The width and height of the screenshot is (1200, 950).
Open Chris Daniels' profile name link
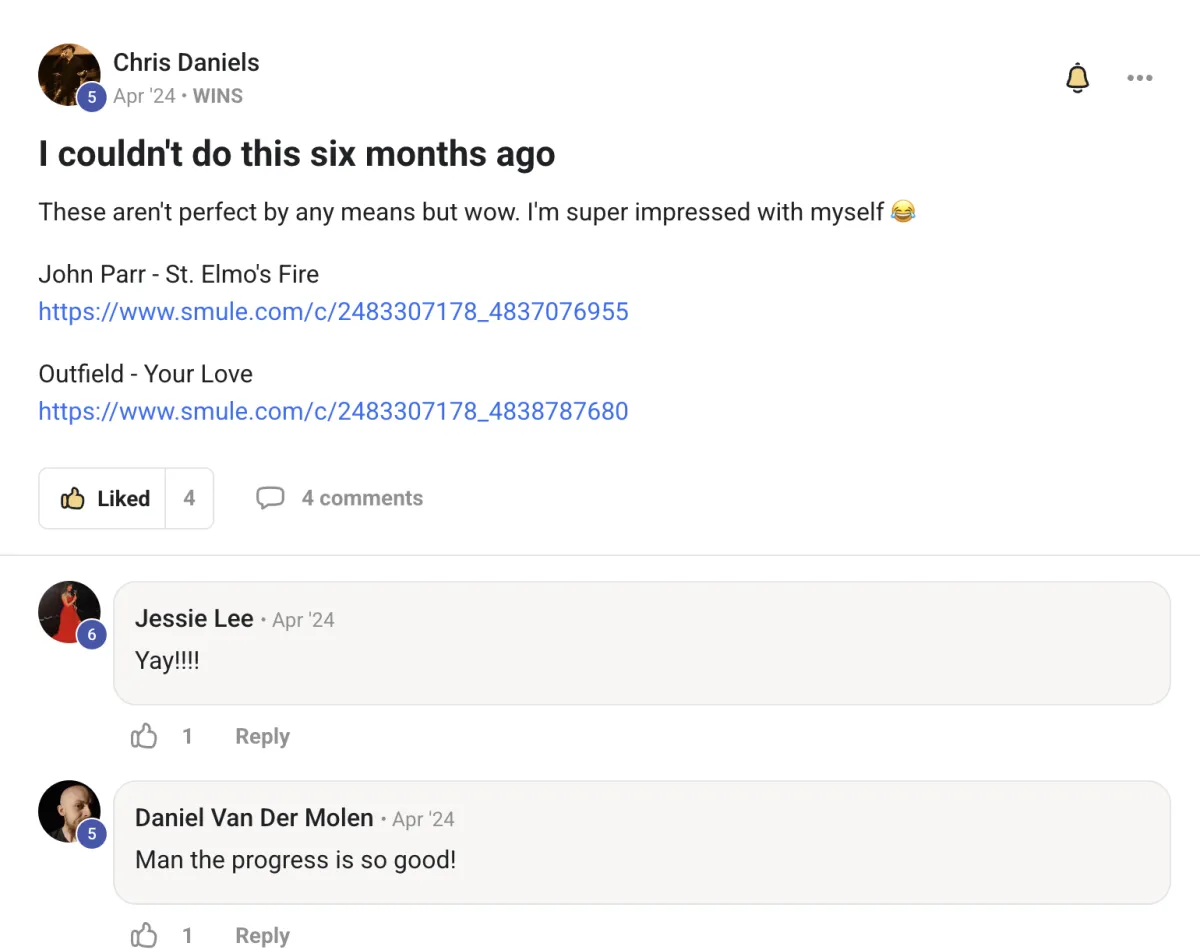186,62
